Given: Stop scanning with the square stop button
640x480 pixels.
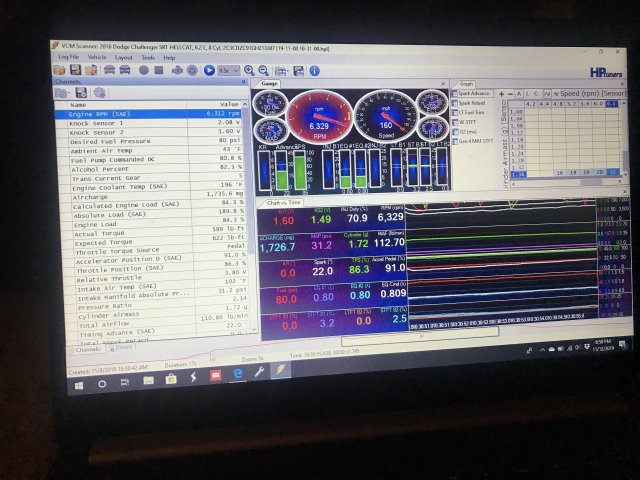Looking at the screenshot, I should (x=159, y=70).
